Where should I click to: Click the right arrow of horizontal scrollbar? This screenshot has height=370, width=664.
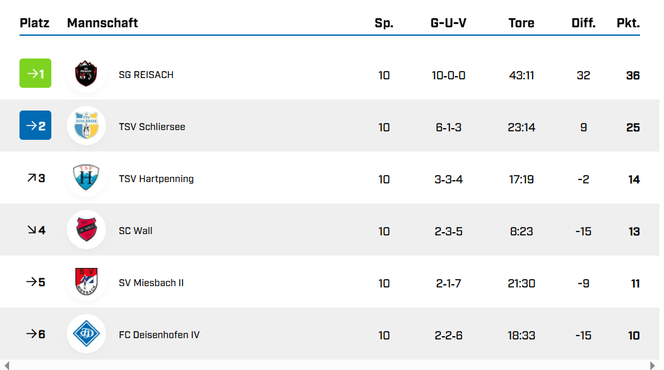(652, 365)
